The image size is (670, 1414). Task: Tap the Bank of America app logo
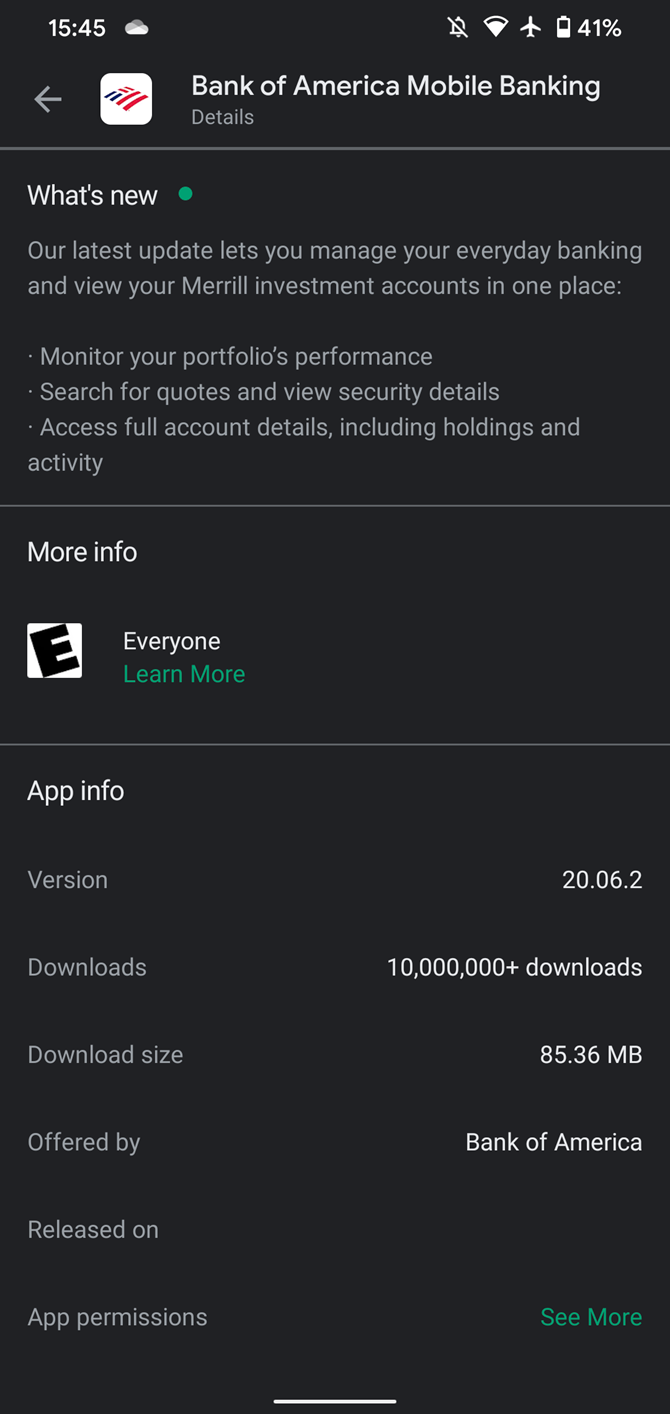coord(126,99)
